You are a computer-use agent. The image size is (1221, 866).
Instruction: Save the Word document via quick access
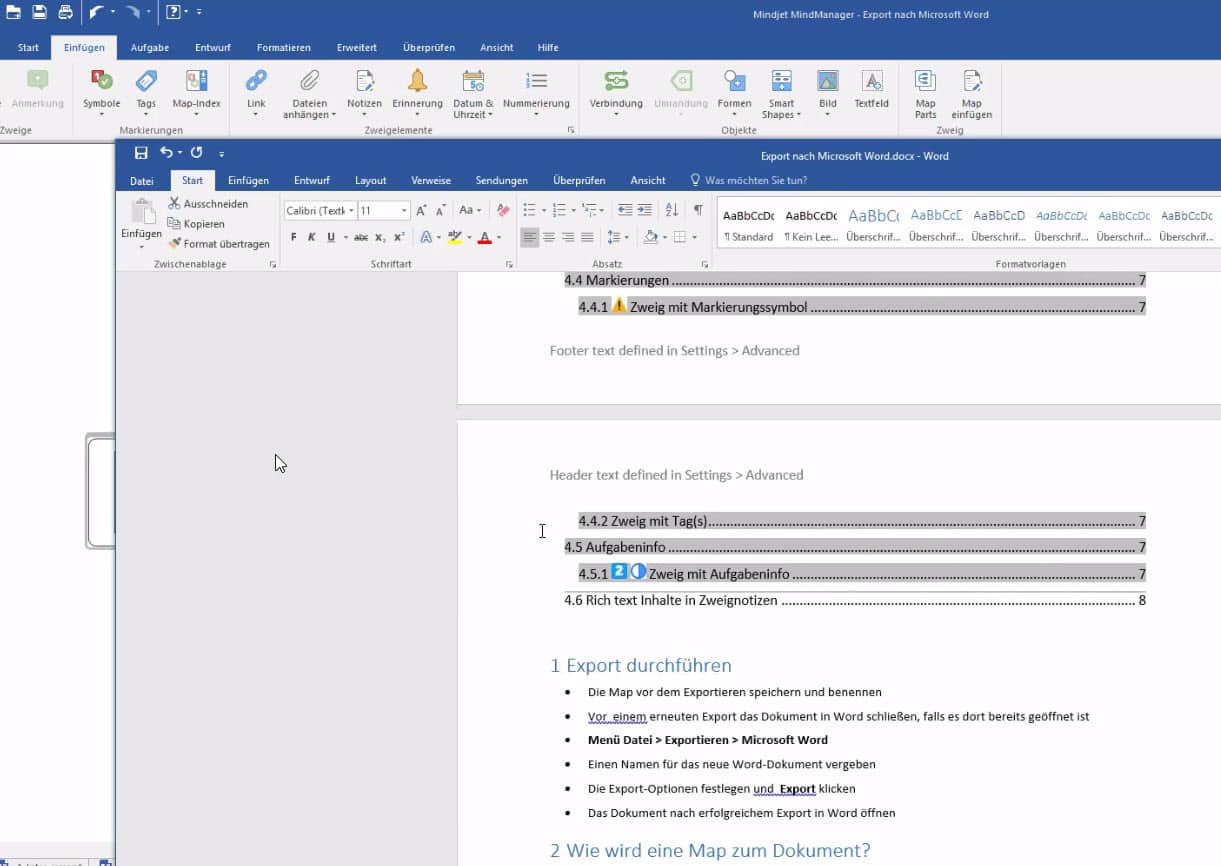click(x=141, y=153)
